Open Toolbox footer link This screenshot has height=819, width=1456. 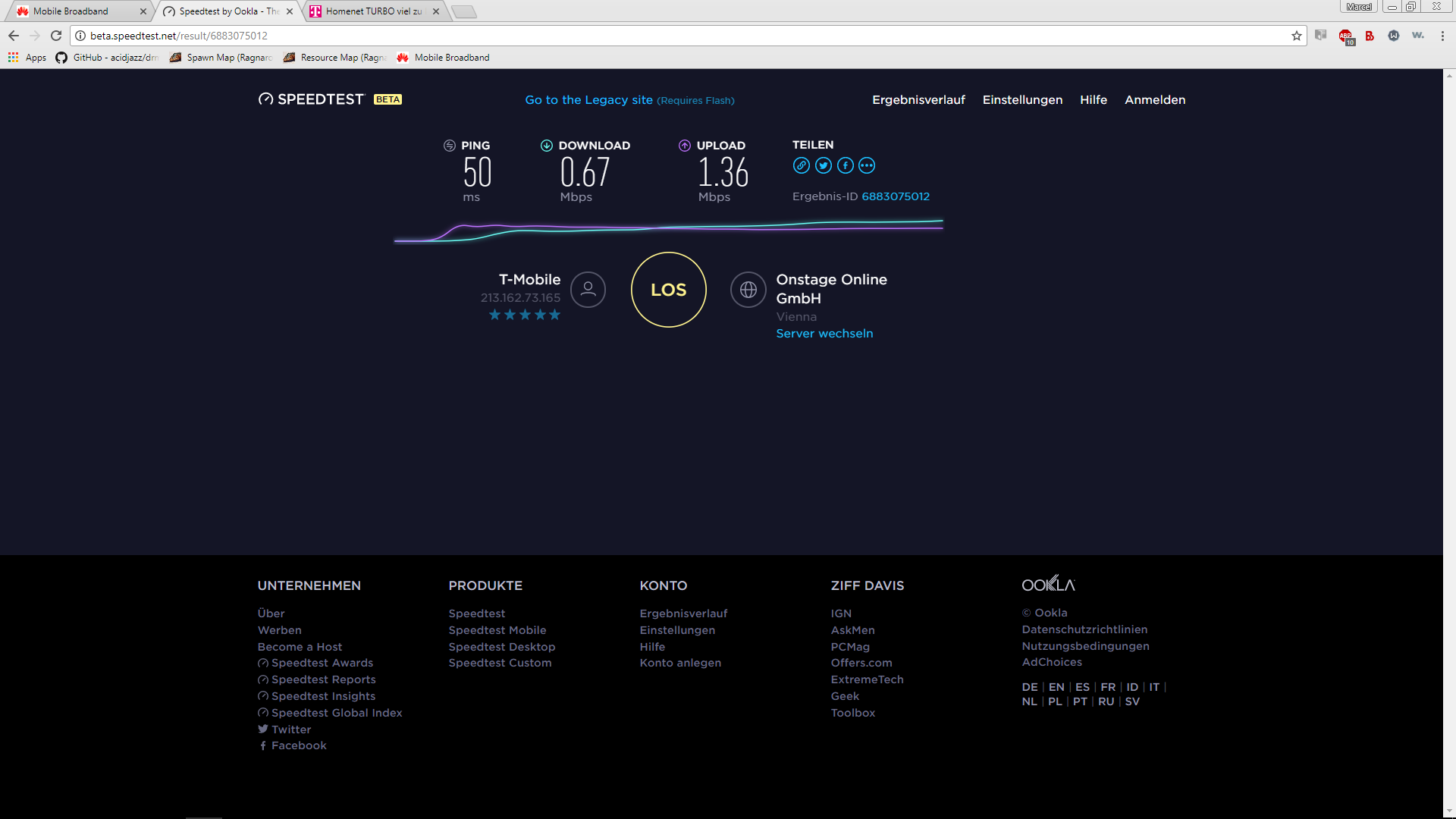coord(852,713)
